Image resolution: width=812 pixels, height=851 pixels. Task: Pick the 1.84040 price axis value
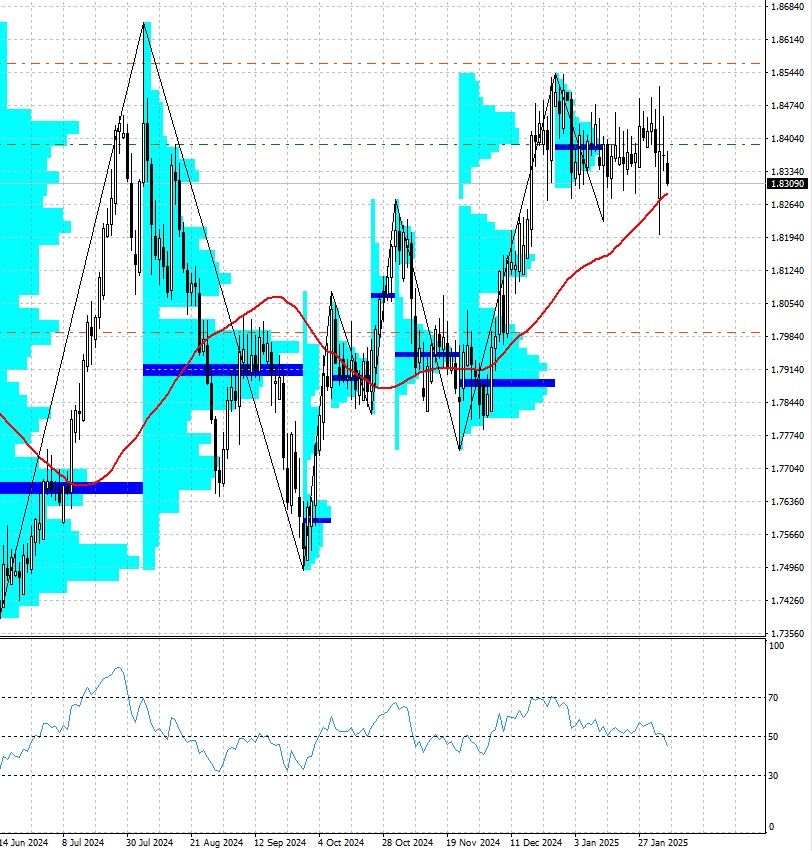click(x=787, y=138)
